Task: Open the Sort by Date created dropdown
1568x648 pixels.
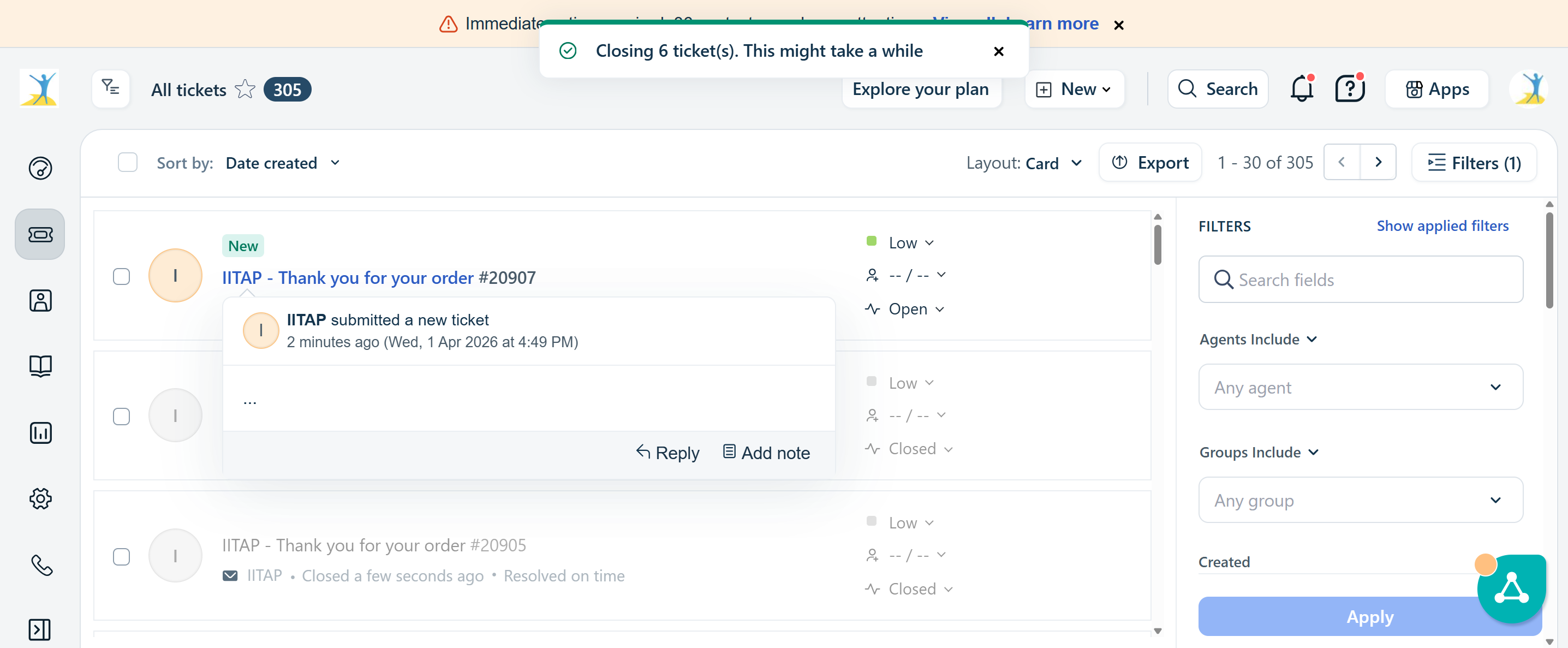Action: coord(282,163)
